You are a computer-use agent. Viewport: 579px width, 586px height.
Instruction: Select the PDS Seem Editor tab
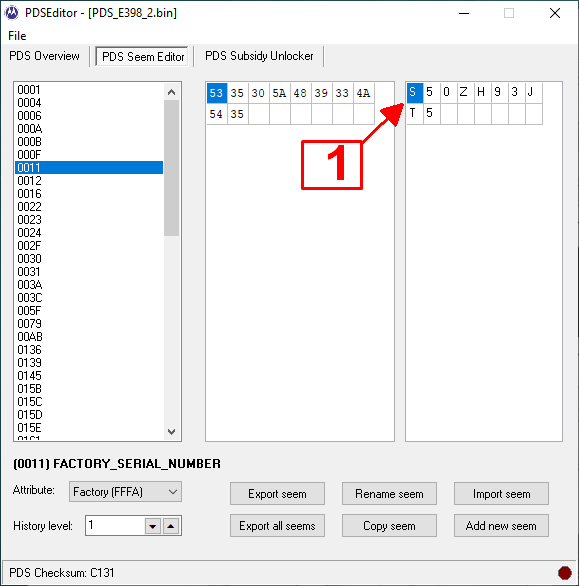(x=143, y=56)
